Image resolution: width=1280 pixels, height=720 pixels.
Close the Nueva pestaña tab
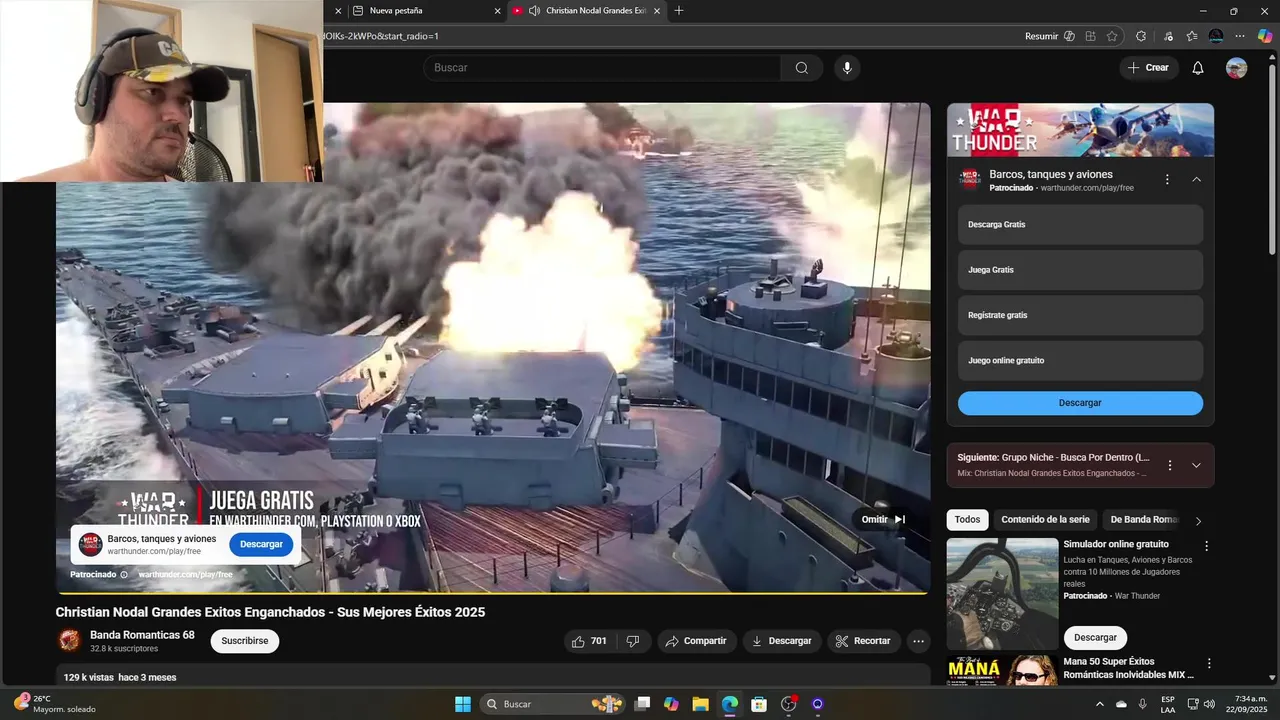497,11
